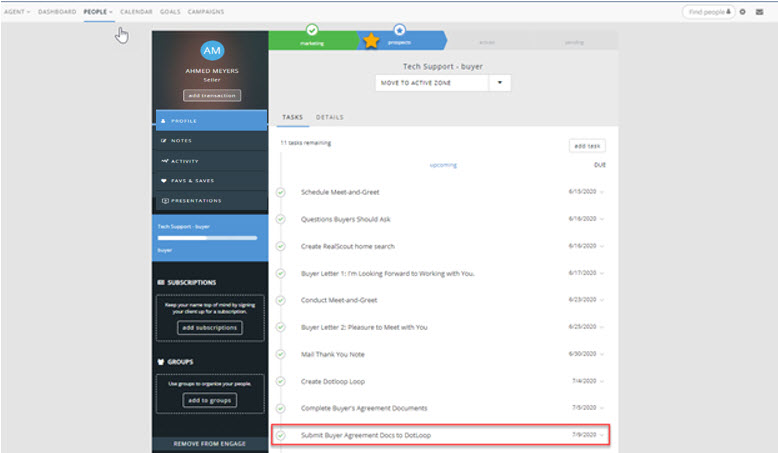778x453 pixels.
Task: Open the mail envelope icon
Action: click(x=760, y=11)
